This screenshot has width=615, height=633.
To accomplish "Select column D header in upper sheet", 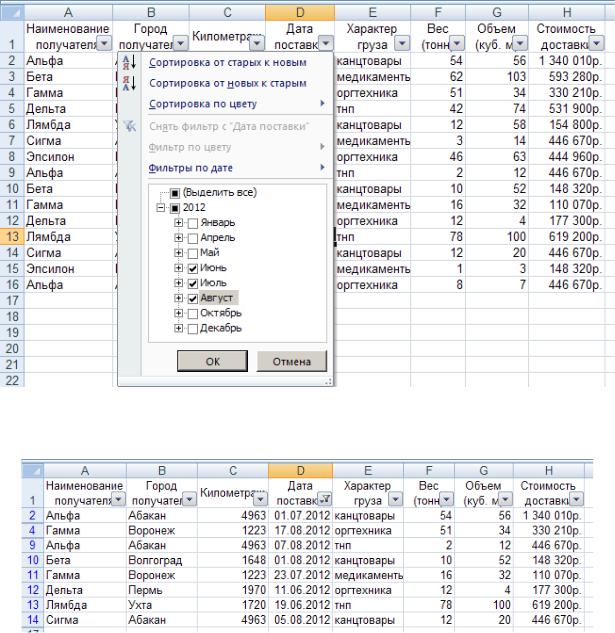I will tap(300, 13).
